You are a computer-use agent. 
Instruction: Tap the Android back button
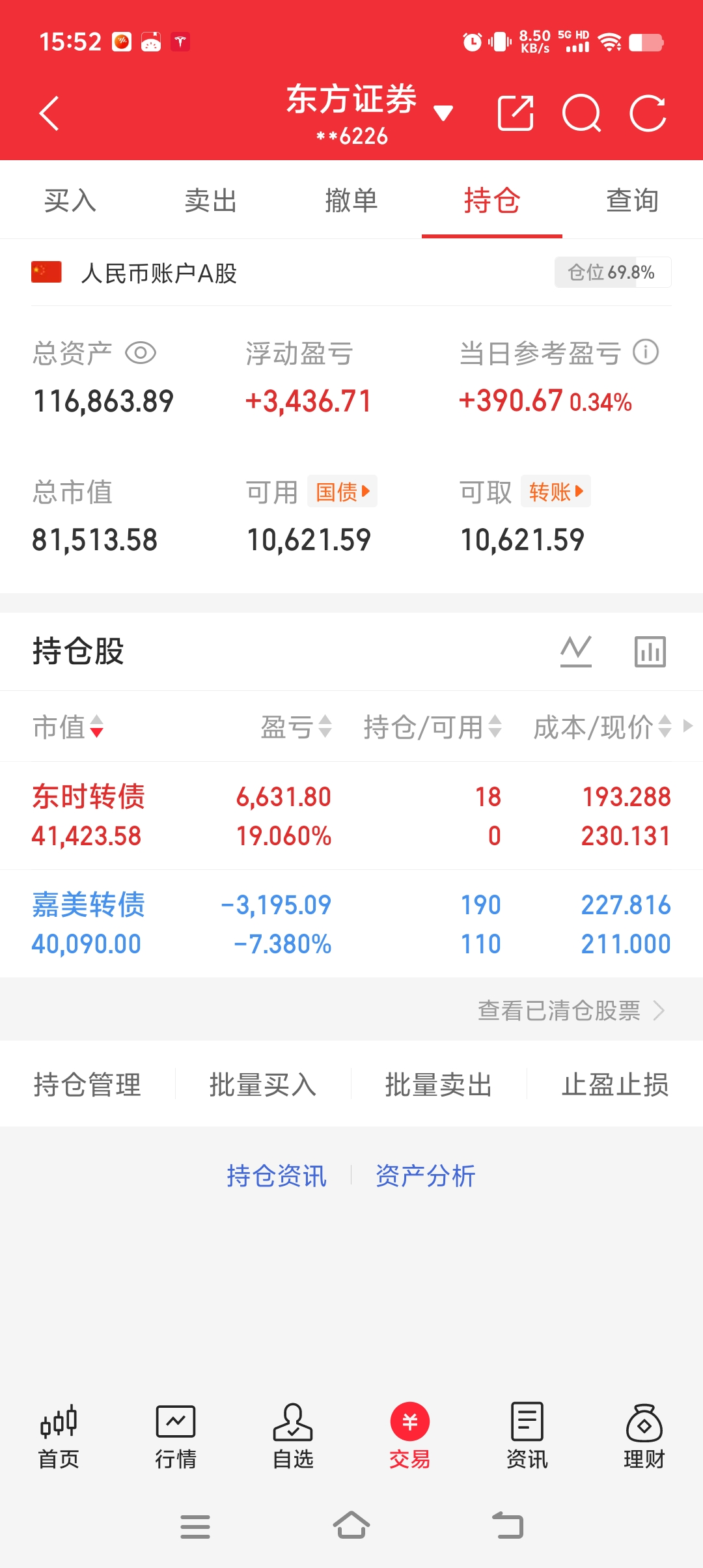[x=508, y=1525]
